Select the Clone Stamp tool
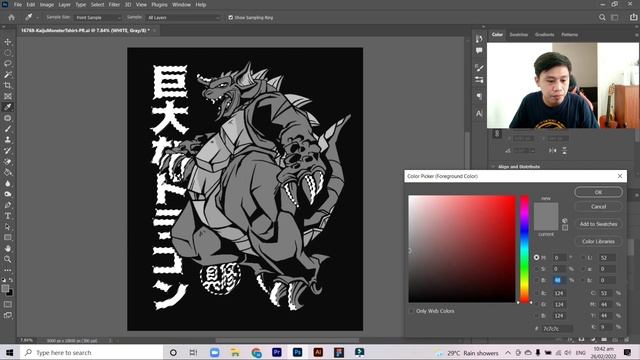Viewport: 640px width, 360px height. tap(8, 140)
